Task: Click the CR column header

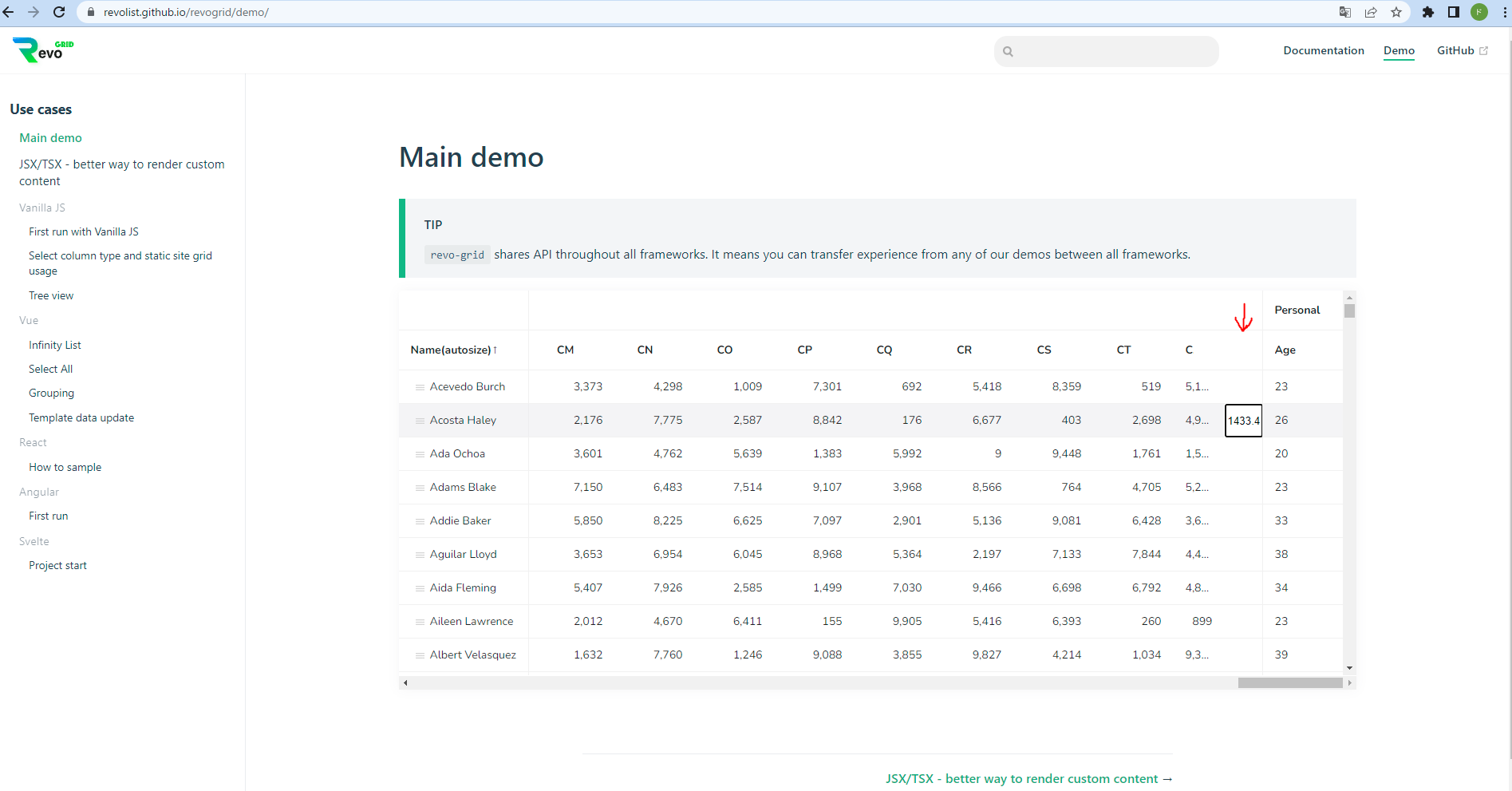Action: tap(964, 350)
